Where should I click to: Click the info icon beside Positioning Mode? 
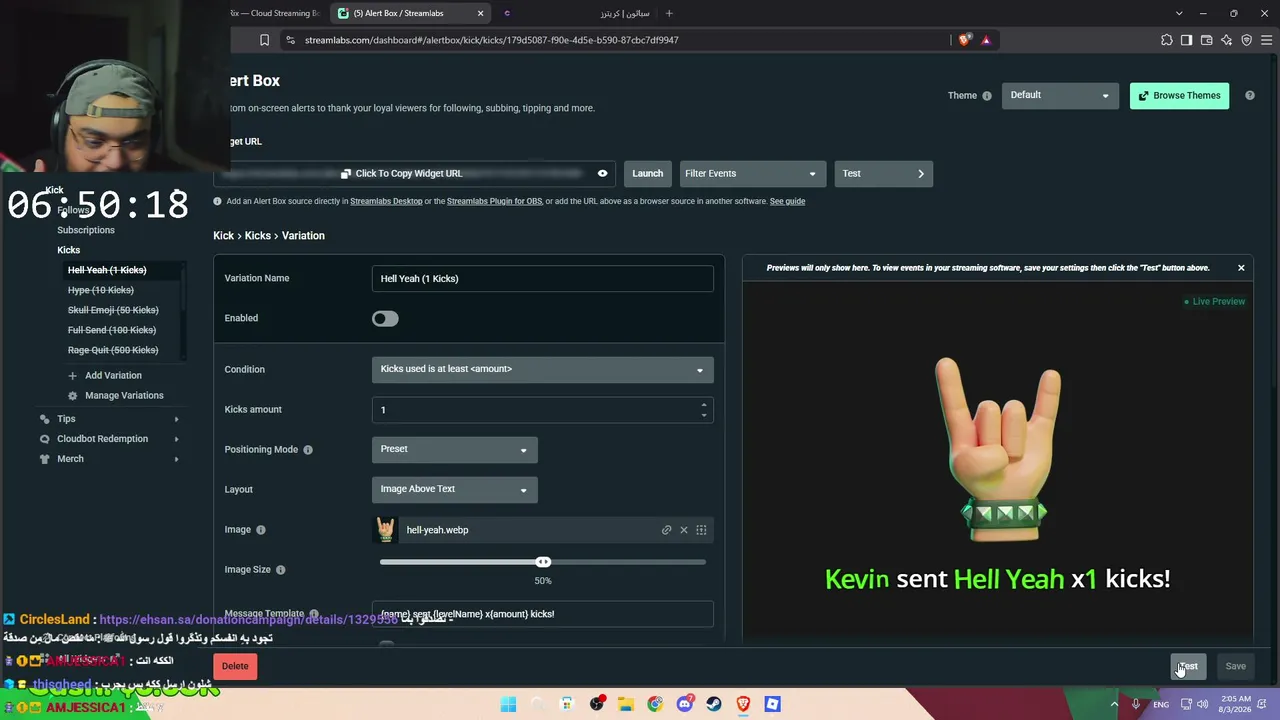(x=308, y=450)
